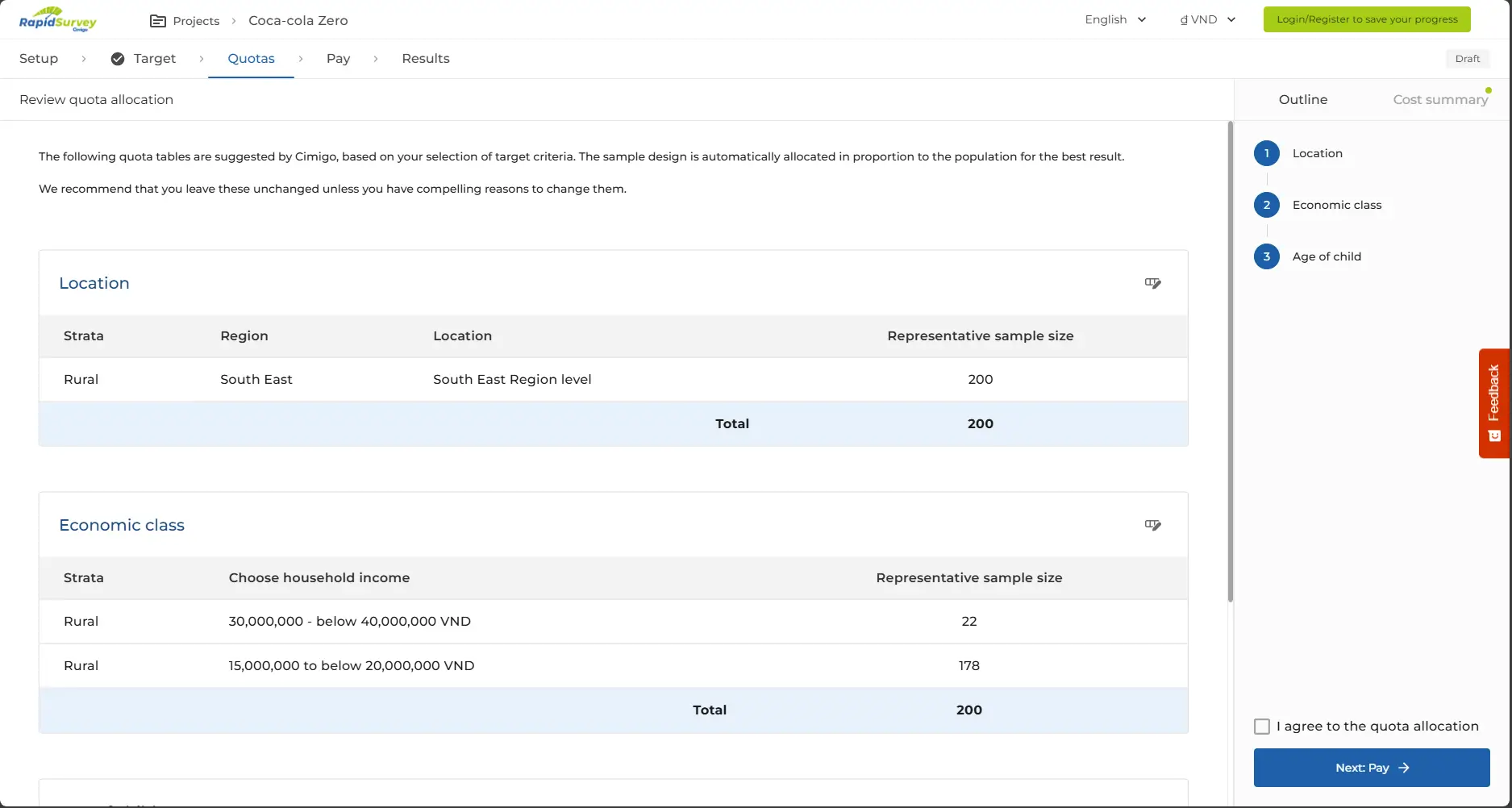Open the Results step
Screen dimensions: 1512x808
[x=426, y=59]
